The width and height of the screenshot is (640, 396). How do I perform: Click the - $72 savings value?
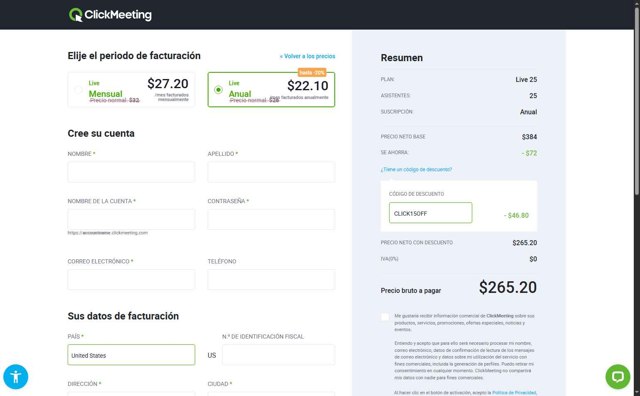(529, 153)
